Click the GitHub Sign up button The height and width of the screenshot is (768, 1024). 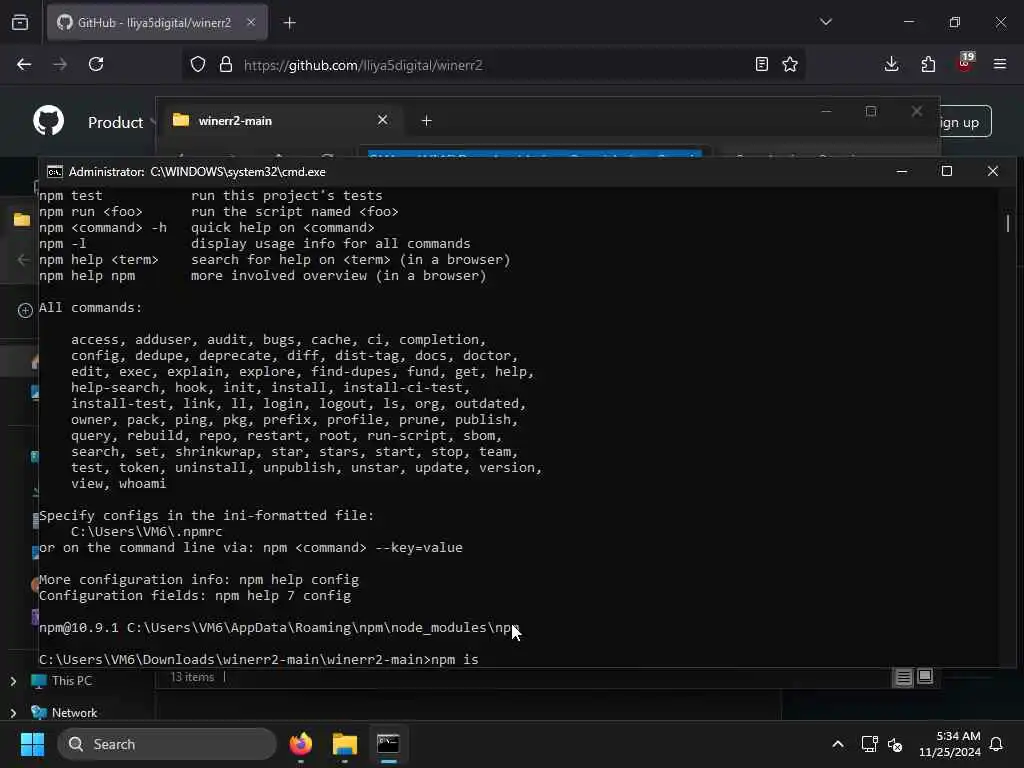965,122
